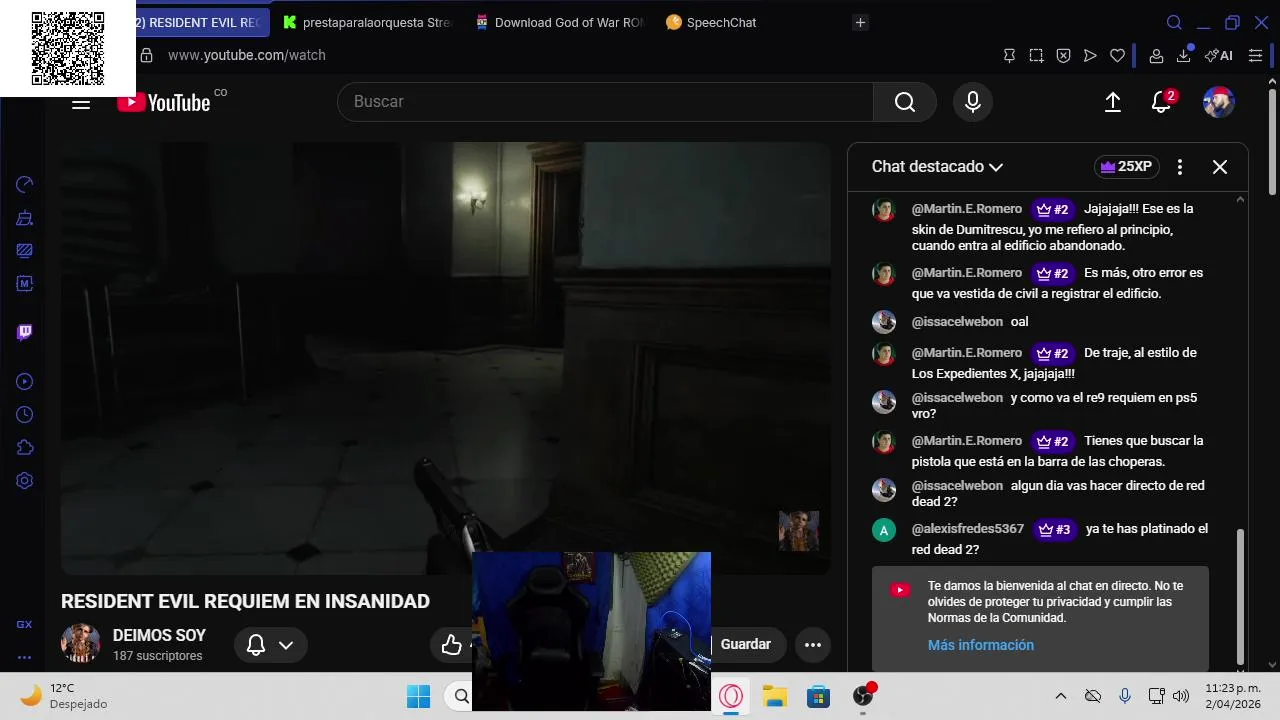
Task: Open the Opera AI assistant button
Action: [1219, 56]
